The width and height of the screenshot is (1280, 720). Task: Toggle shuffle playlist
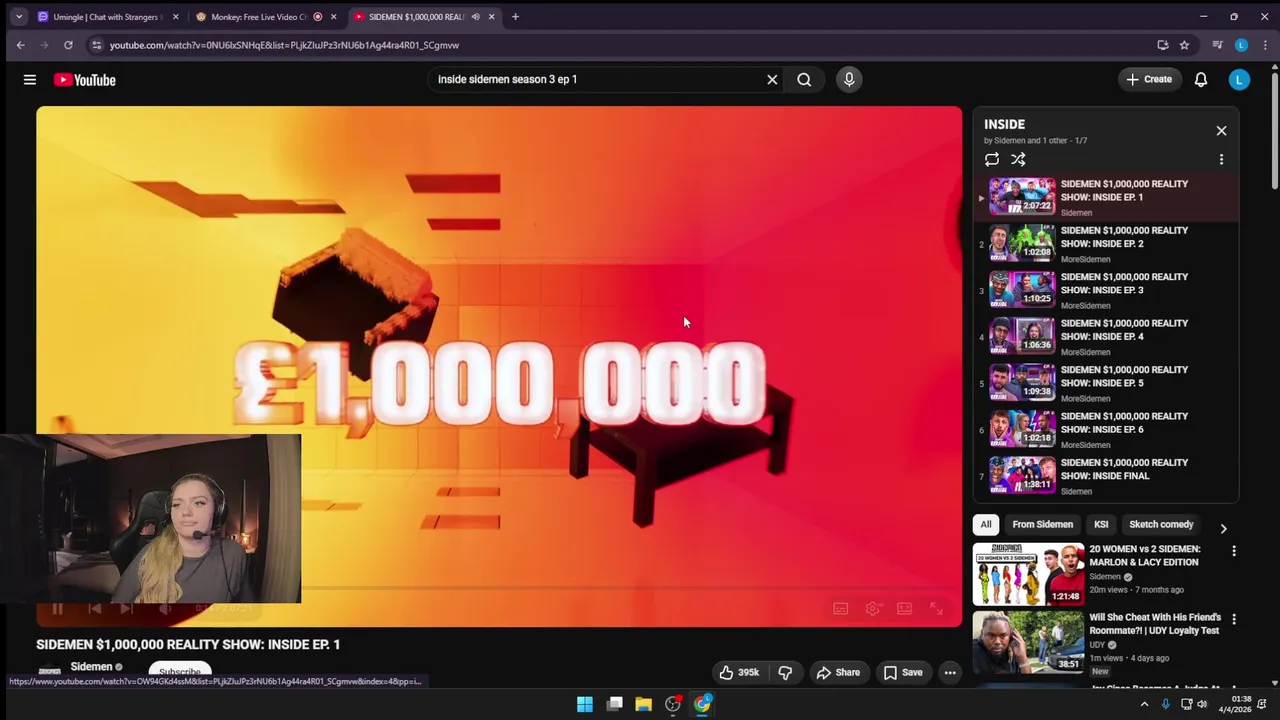[x=1018, y=159]
